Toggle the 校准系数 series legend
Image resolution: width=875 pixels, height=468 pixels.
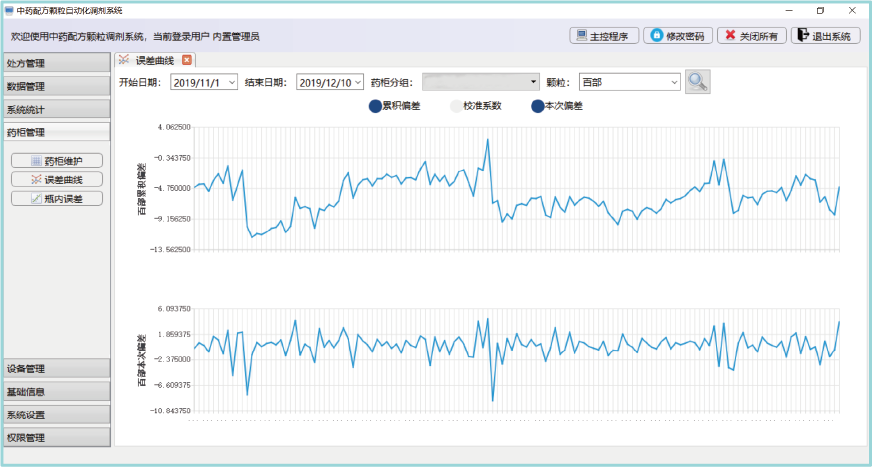point(475,106)
